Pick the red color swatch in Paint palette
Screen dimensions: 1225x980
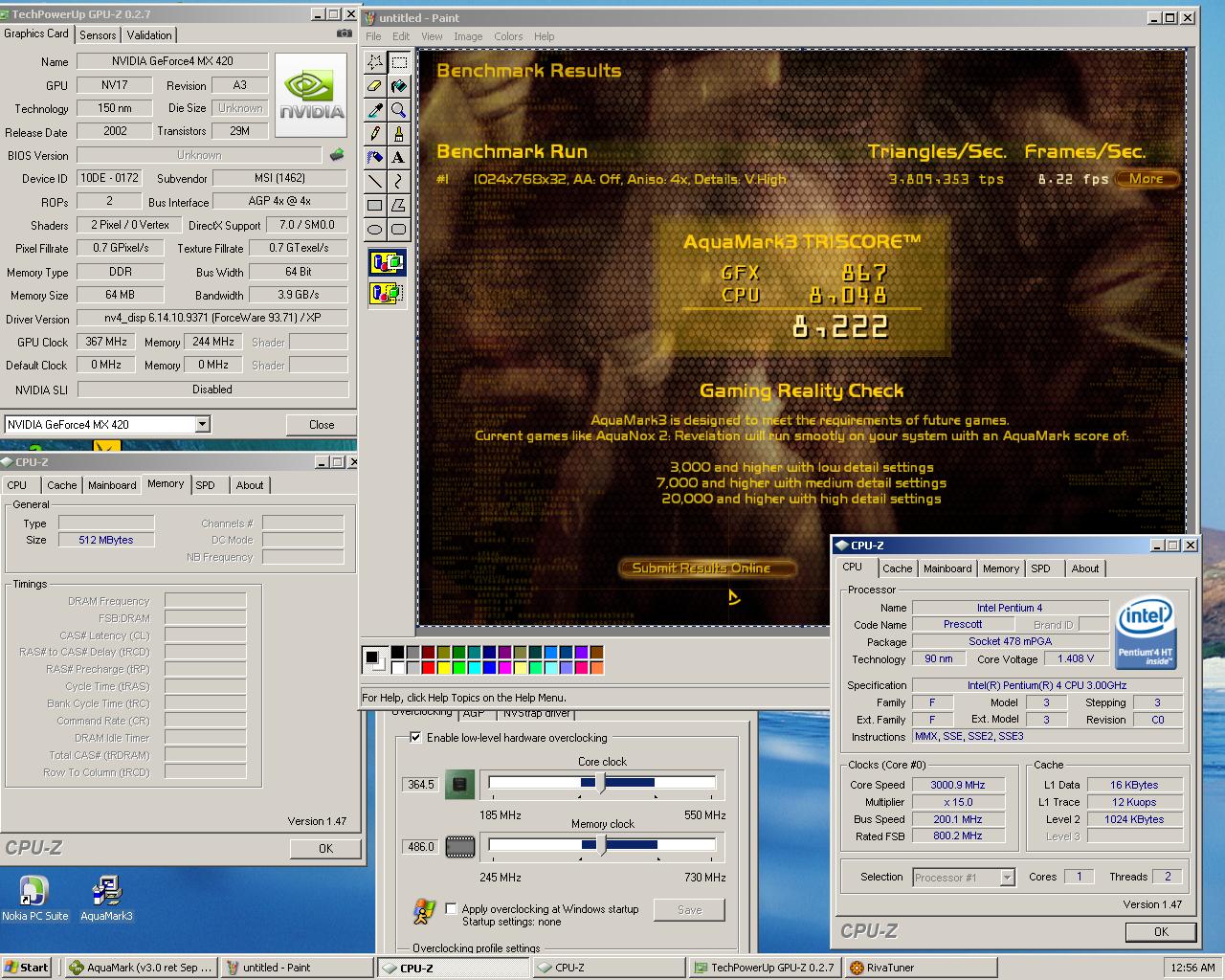click(x=429, y=667)
